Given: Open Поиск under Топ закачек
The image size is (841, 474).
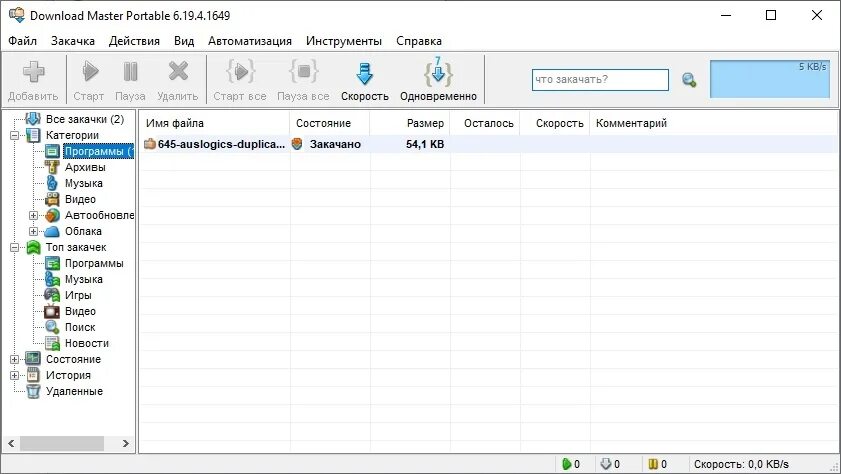Looking at the screenshot, I should (80, 327).
